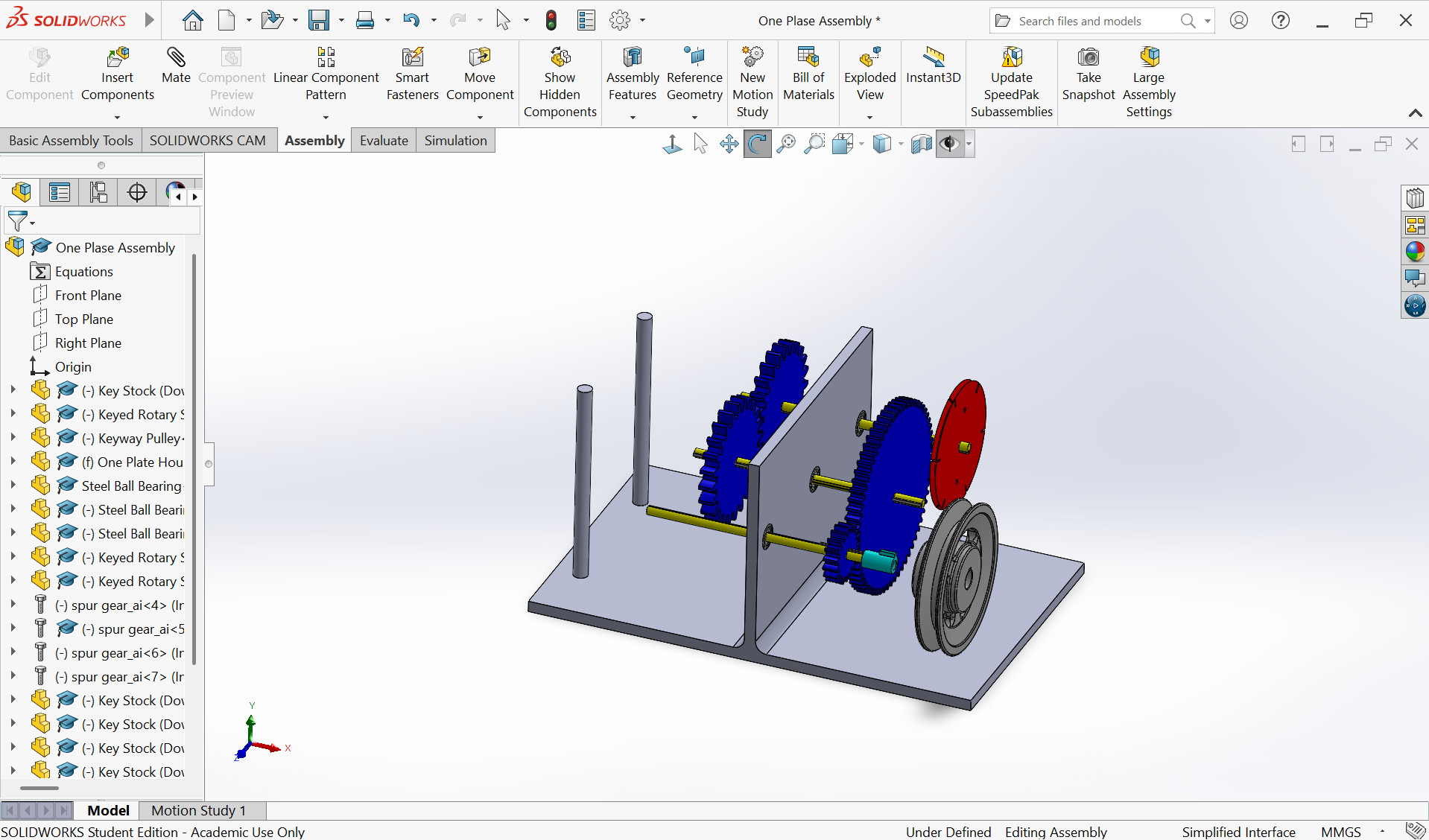Open the ConfigurationManager tab icon

point(98,192)
